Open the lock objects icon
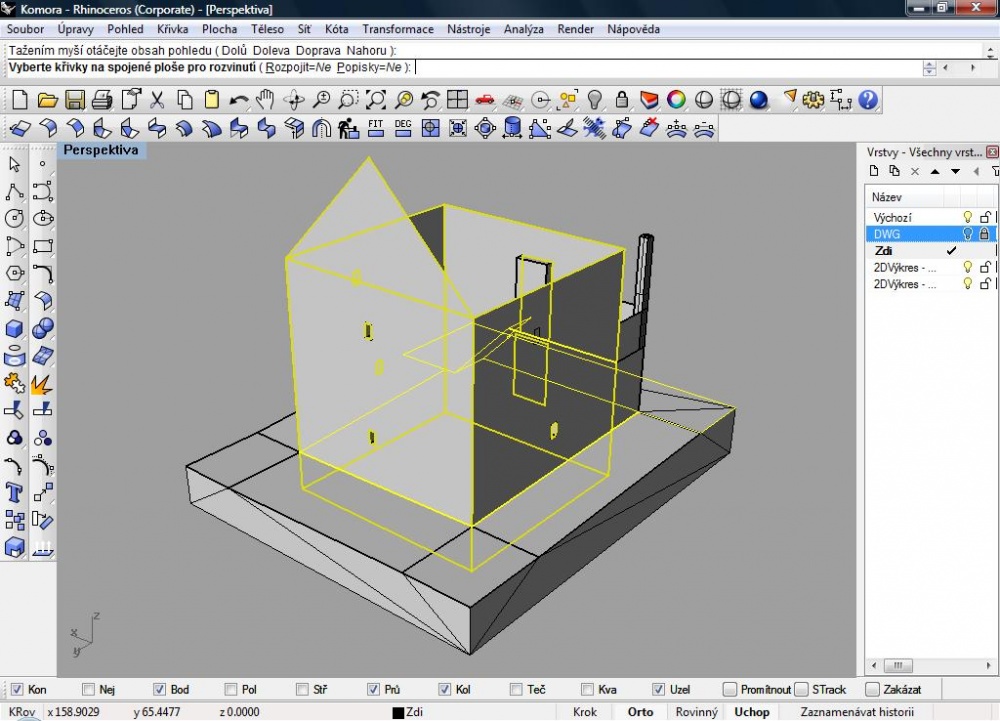Image resolution: width=1000 pixels, height=721 pixels. click(x=622, y=100)
